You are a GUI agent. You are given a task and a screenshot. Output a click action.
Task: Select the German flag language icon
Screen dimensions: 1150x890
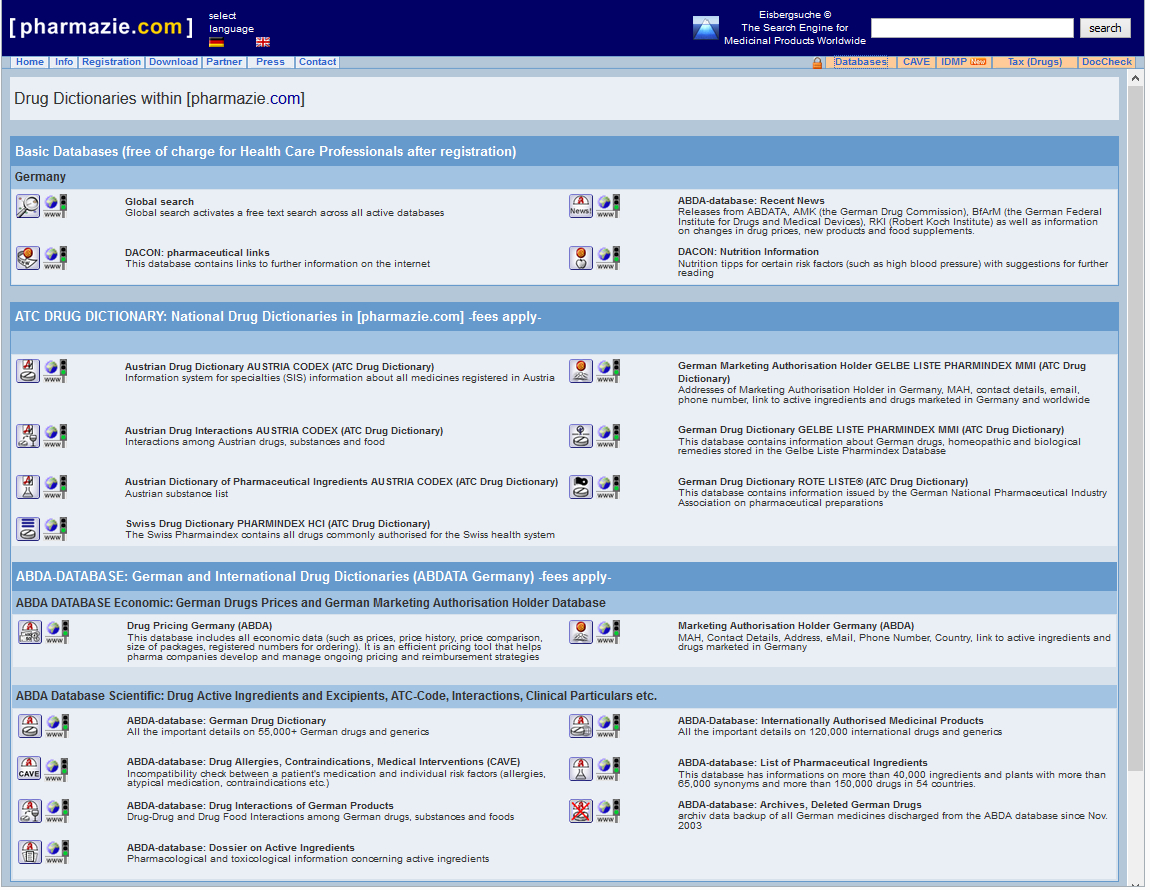tap(216, 42)
